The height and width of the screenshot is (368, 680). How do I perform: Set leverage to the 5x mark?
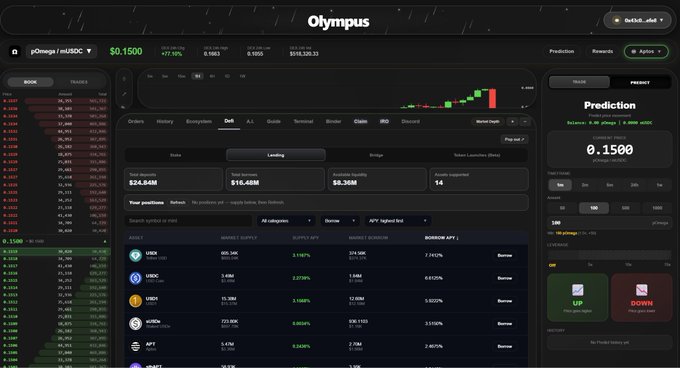590,265
